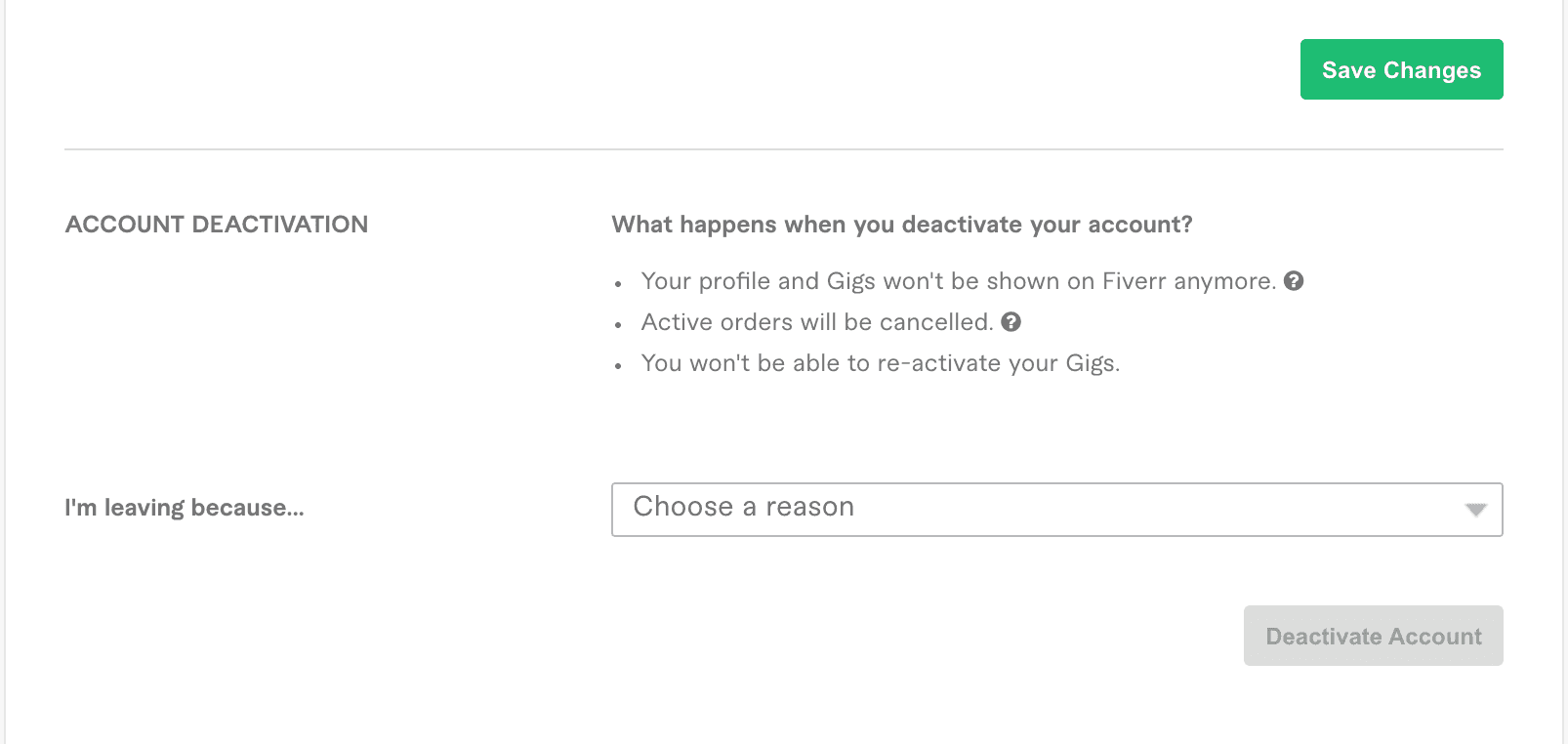Click bullet point before Active orders line
The width and height of the screenshot is (1568, 744).
point(618,325)
